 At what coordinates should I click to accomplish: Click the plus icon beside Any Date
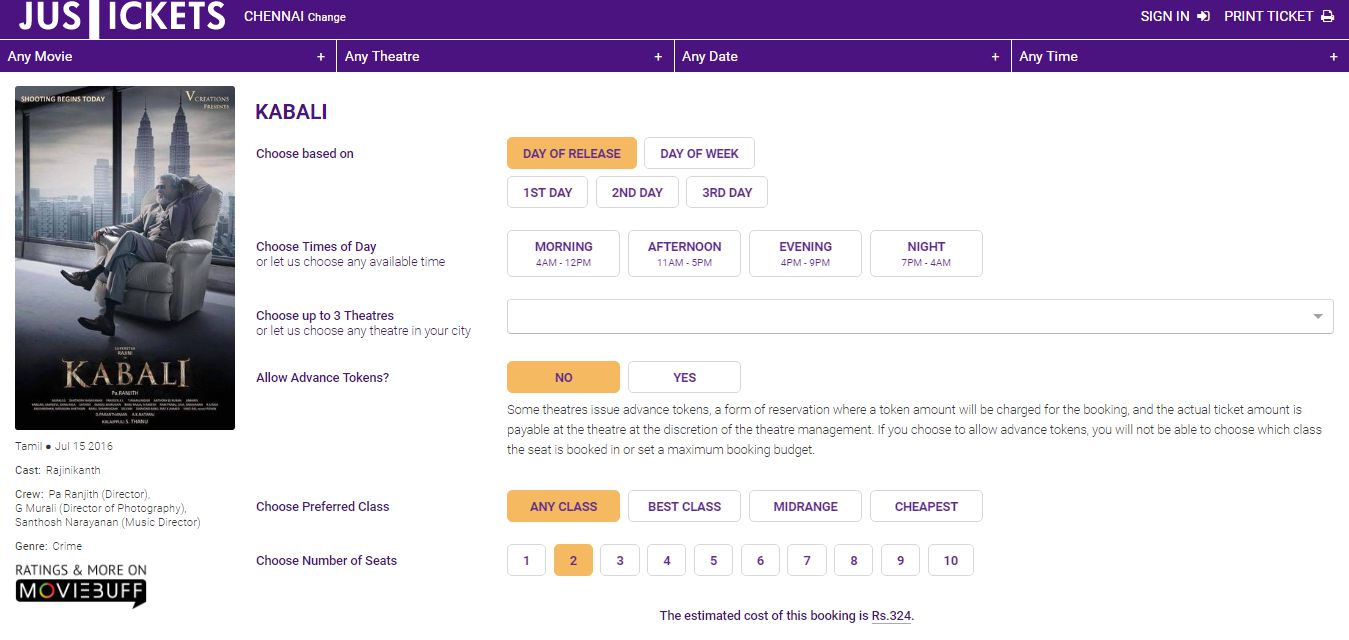point(995,57)
